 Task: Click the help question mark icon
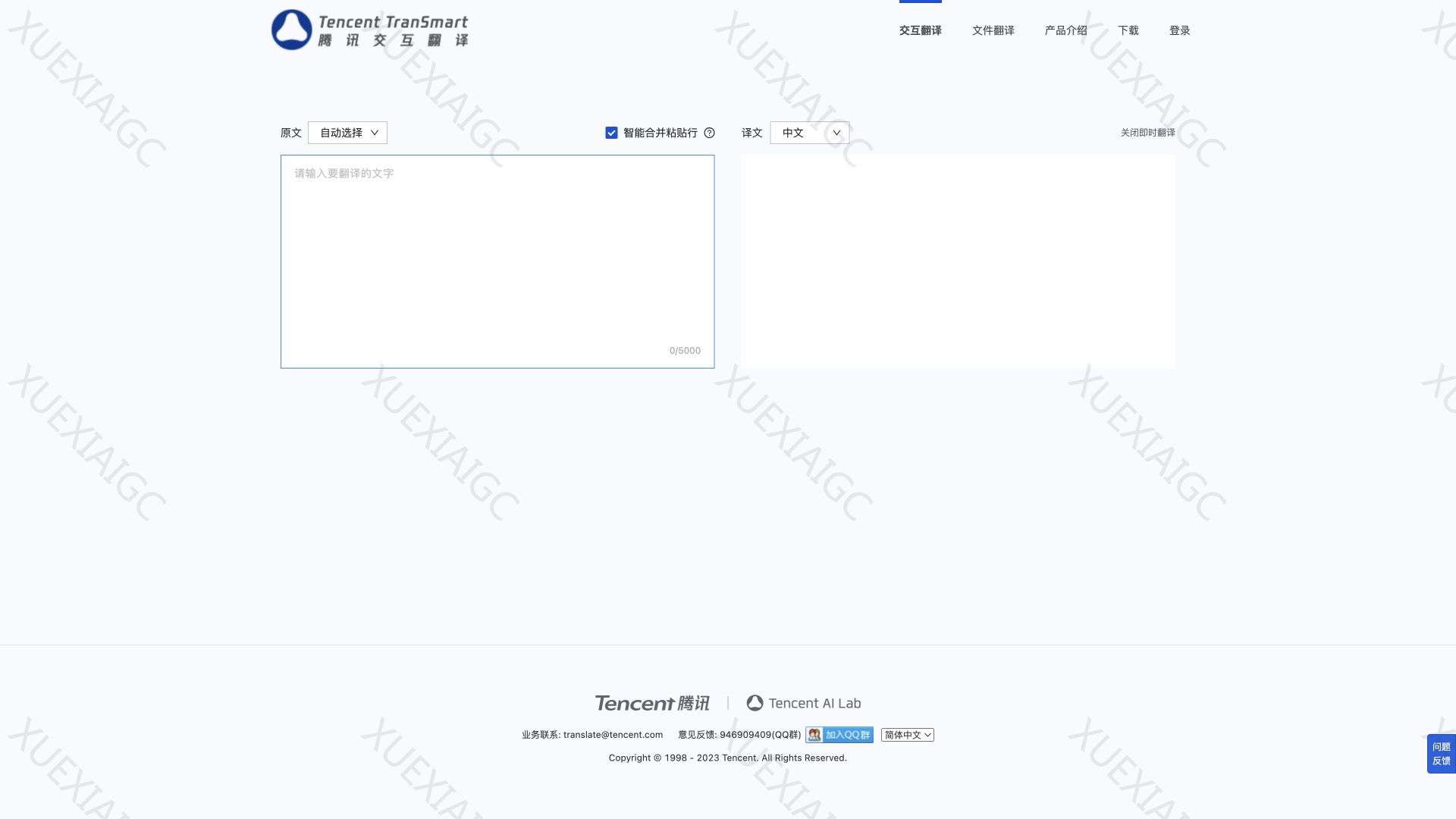(x=709, y=133)
